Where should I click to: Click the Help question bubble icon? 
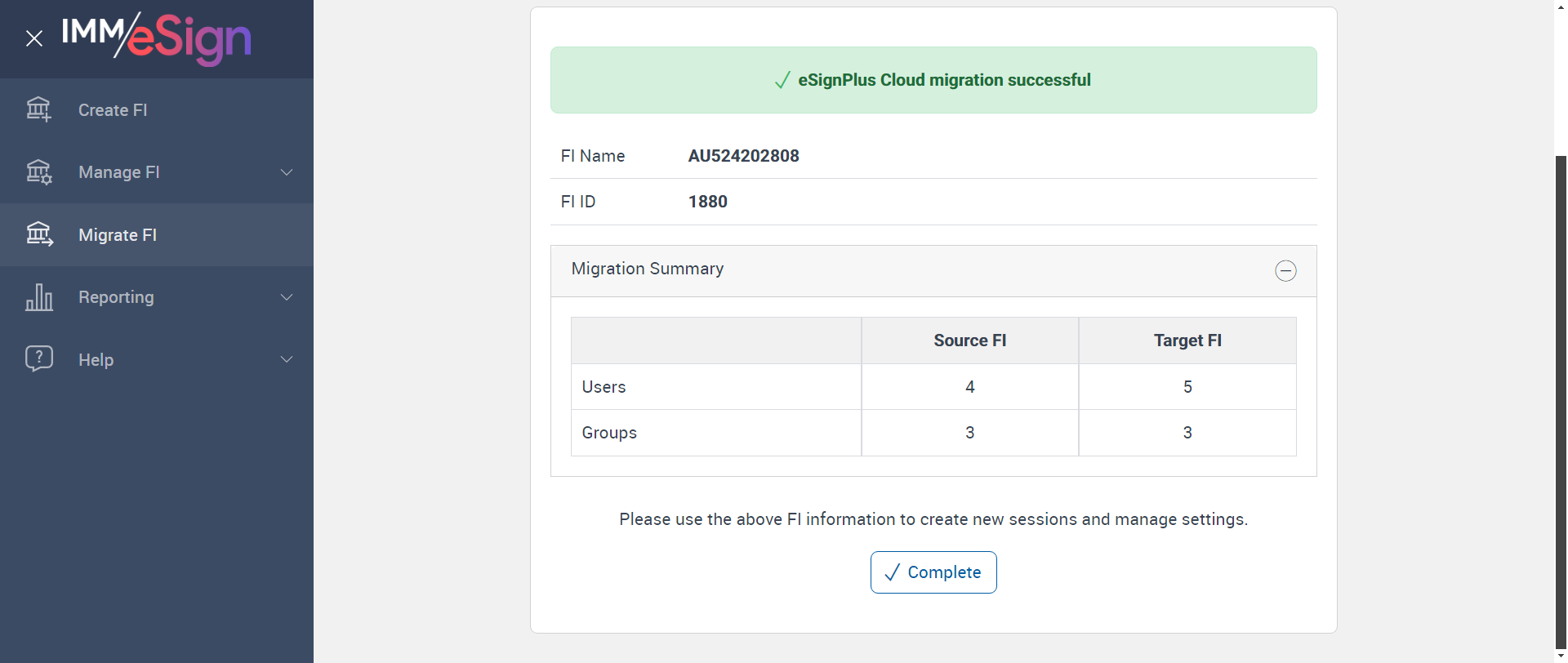(38, 358)
